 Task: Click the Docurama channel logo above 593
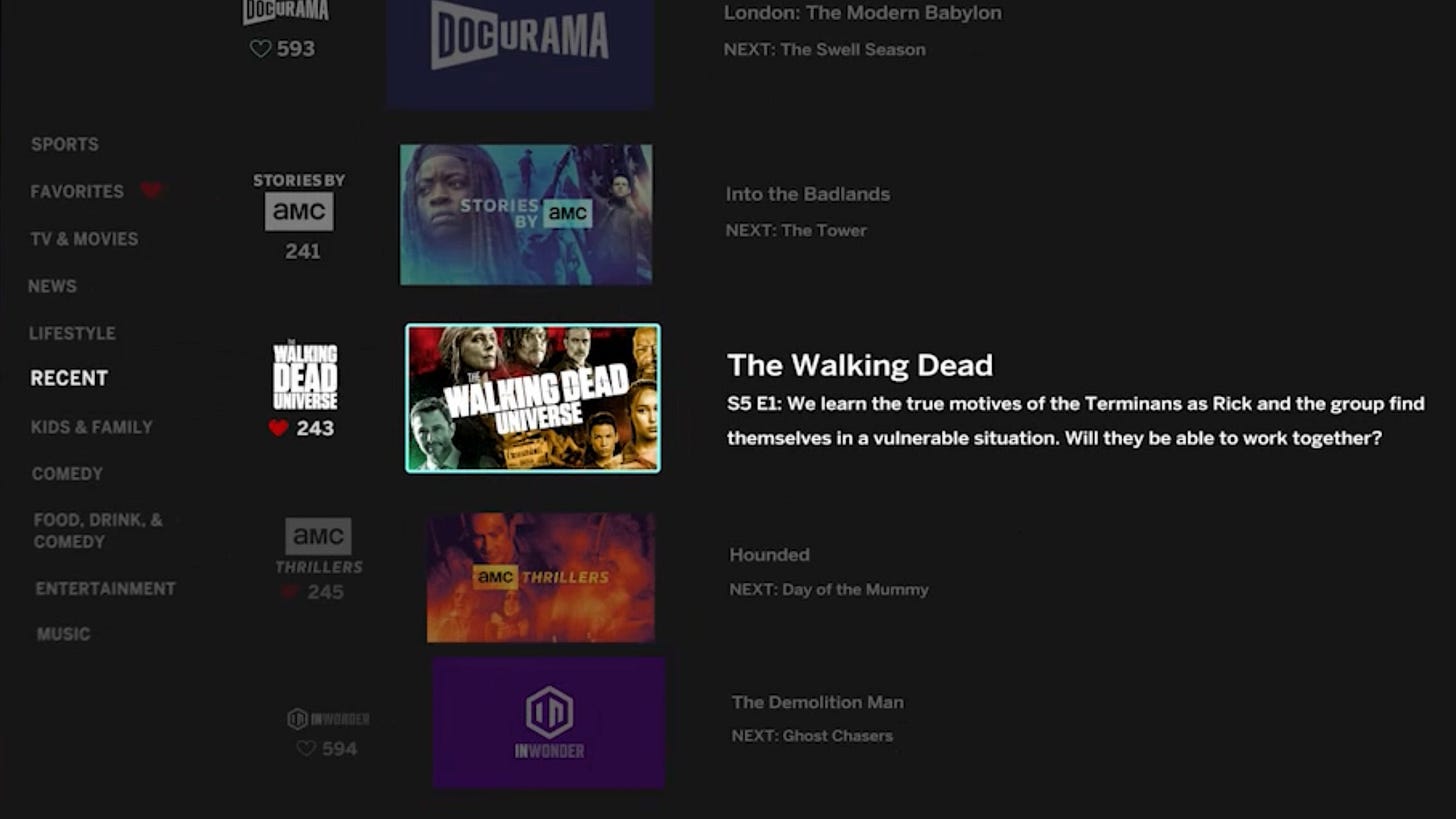click(x=286, y=12)
